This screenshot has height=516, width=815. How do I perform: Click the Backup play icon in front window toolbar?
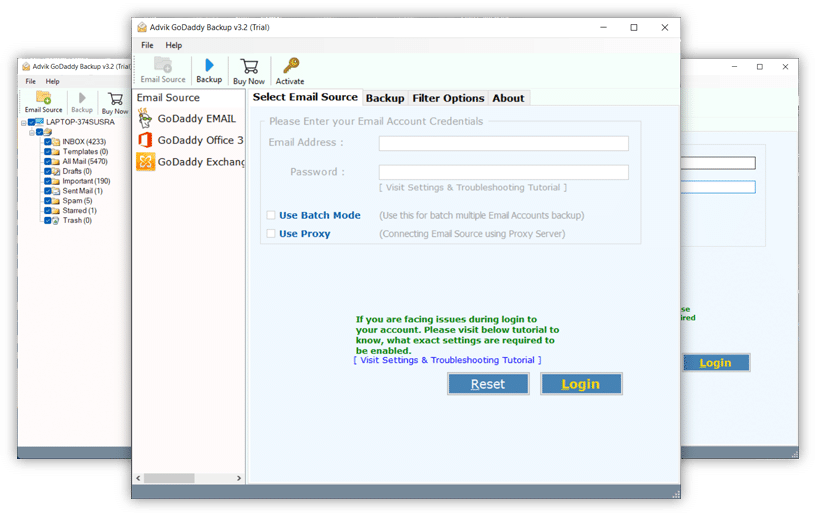[209, 65]
